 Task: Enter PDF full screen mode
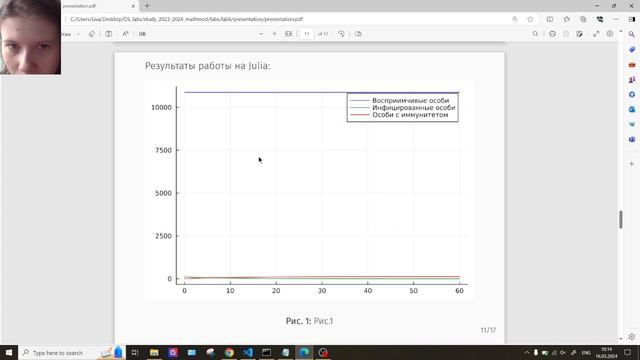[x=596, y=34]
